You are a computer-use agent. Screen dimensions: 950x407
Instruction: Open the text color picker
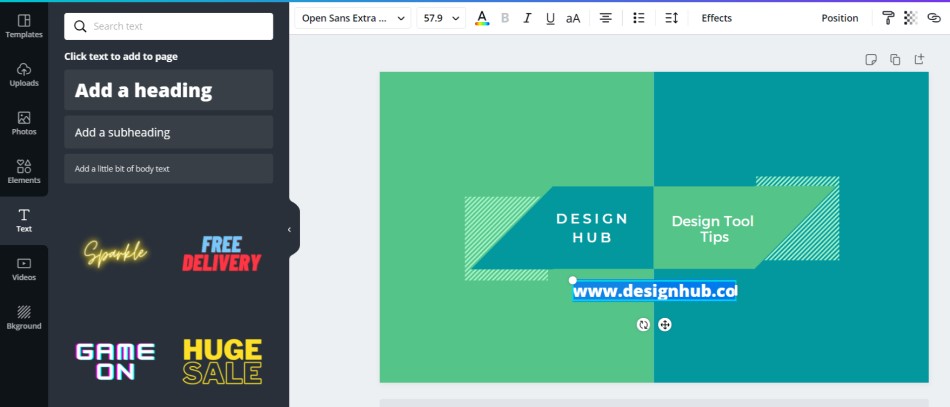coord(482,18)
